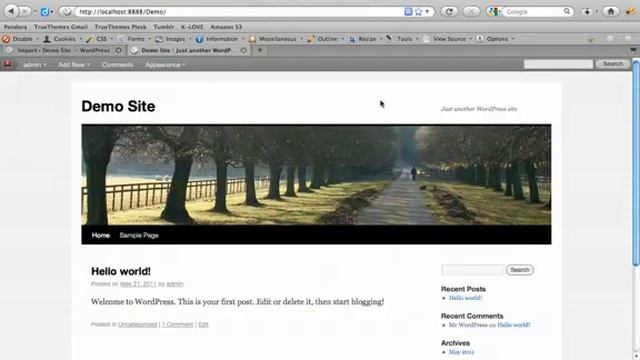Image resolution: width=640 pixels, height=360 pixels.
Task: Click the WordPress admin bar avatar icon
Action: tap(7, 64)
